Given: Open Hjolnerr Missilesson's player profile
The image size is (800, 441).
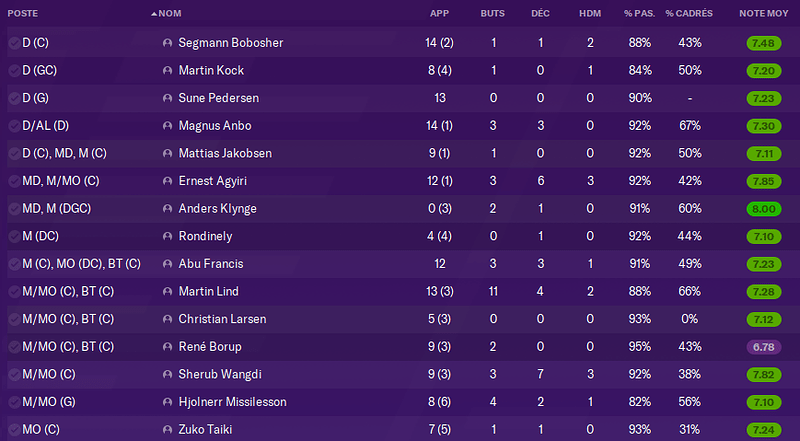Looking at the screenshot, I should (x=232, y=402).
